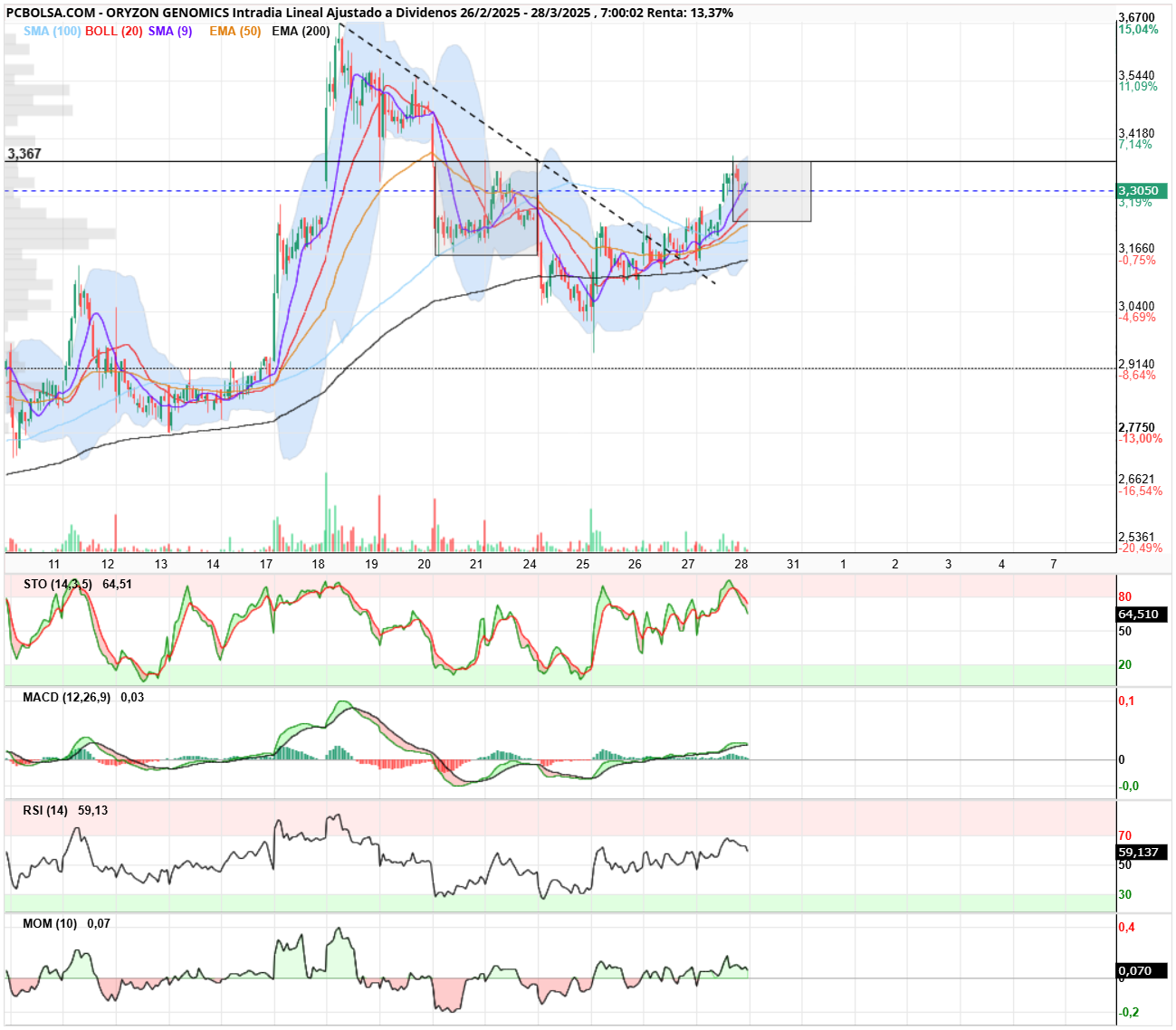
Task: Click the 80 level on the stochastic scale
Action: (1125, 596)
